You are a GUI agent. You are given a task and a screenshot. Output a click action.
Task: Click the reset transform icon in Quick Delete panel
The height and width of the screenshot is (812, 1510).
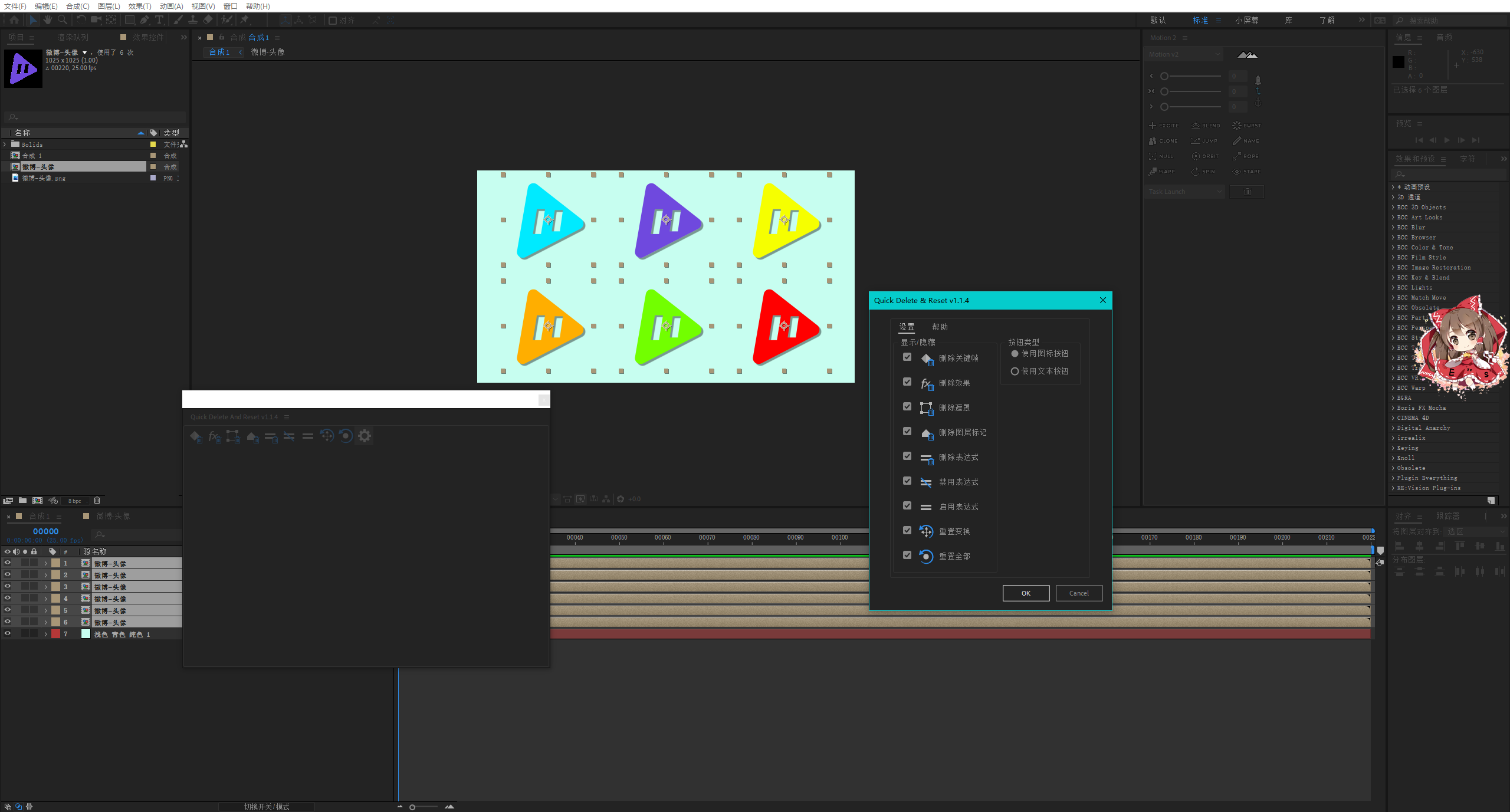tap(327, 436)
